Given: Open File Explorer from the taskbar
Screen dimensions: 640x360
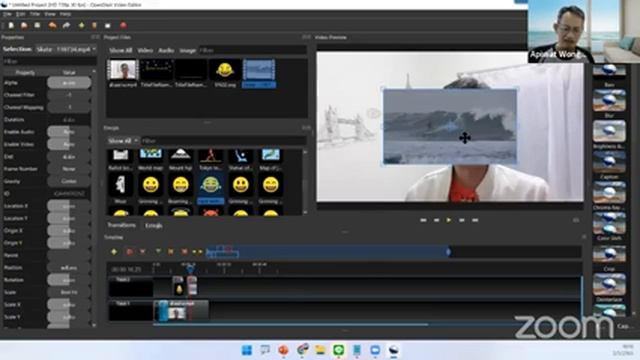Looking at the screenshot, I should tap(320, 350).
